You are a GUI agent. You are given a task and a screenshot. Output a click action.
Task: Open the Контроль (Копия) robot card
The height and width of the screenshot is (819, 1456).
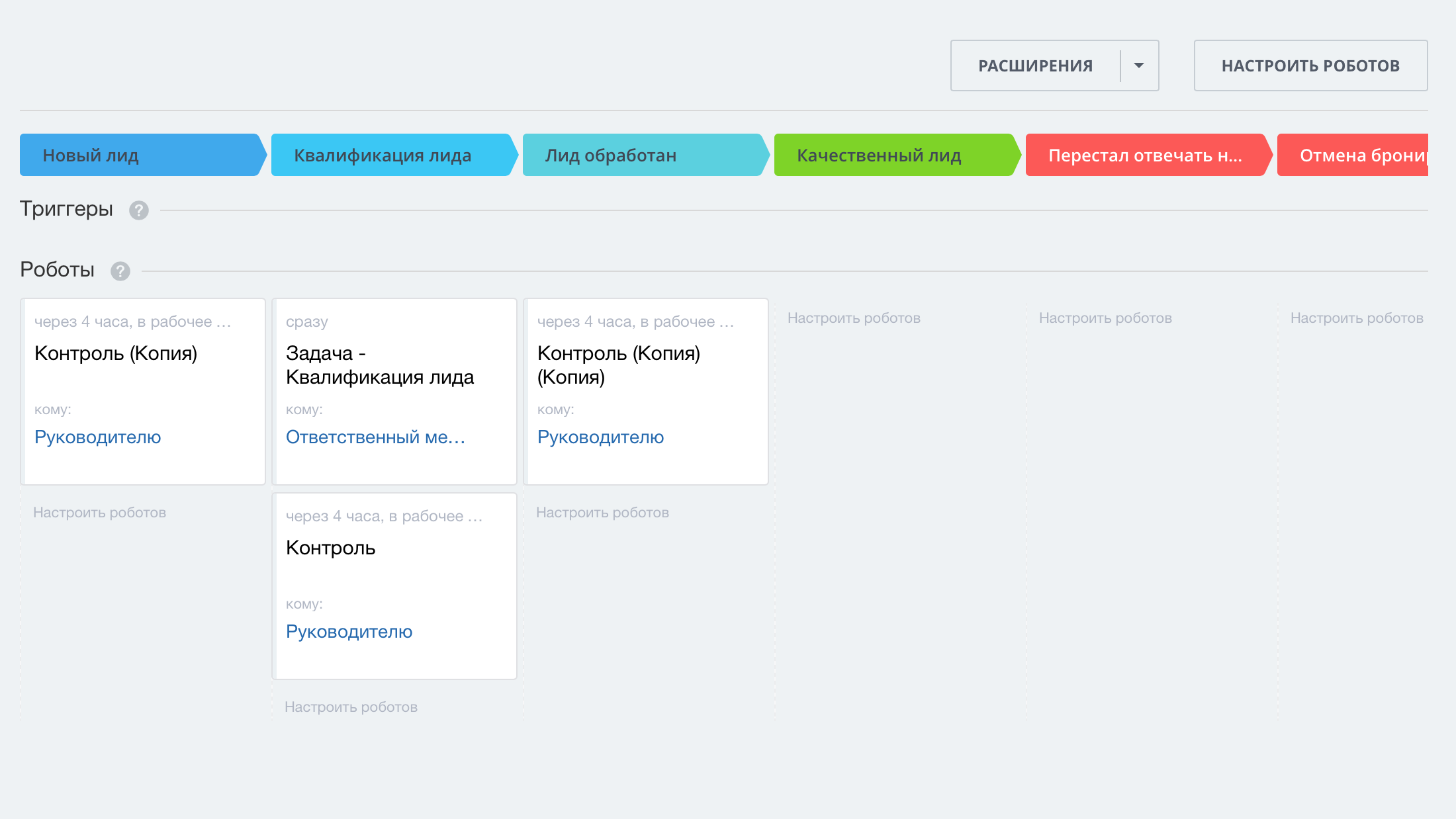(116, 353)
